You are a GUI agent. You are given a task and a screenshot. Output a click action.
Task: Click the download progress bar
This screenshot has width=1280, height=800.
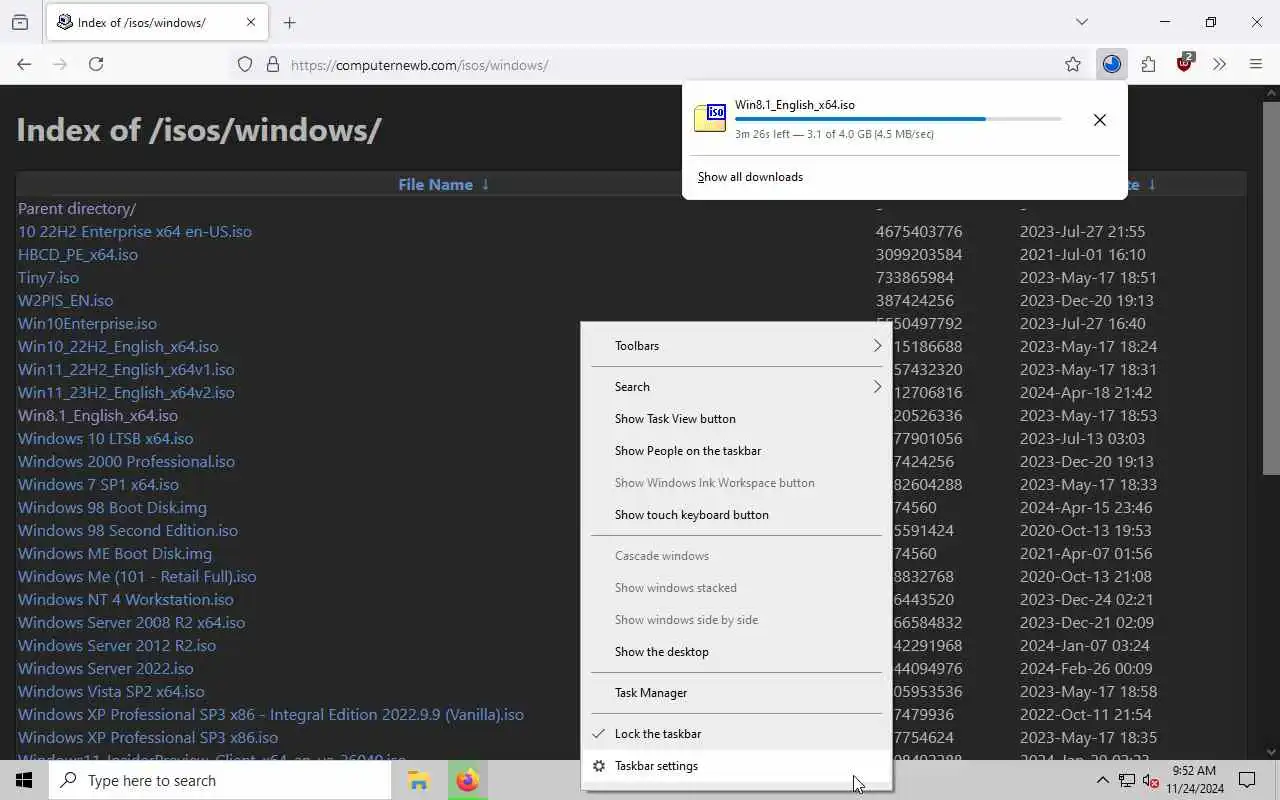(898, 119)
